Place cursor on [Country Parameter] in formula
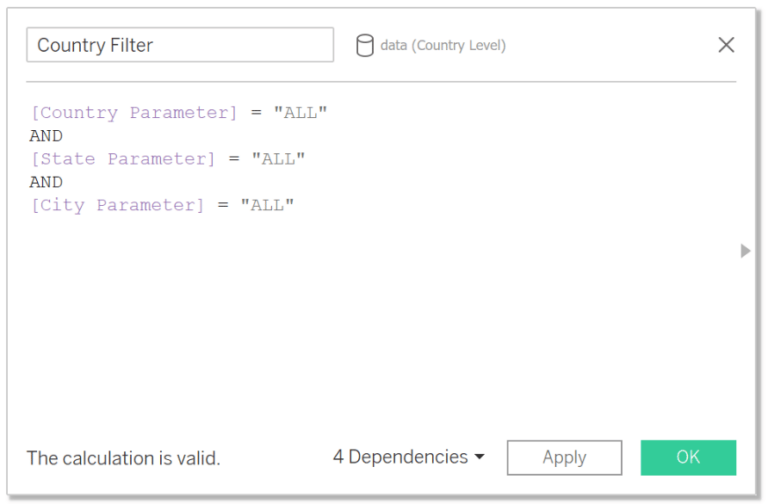768x504 pixels. pos(133,113)
